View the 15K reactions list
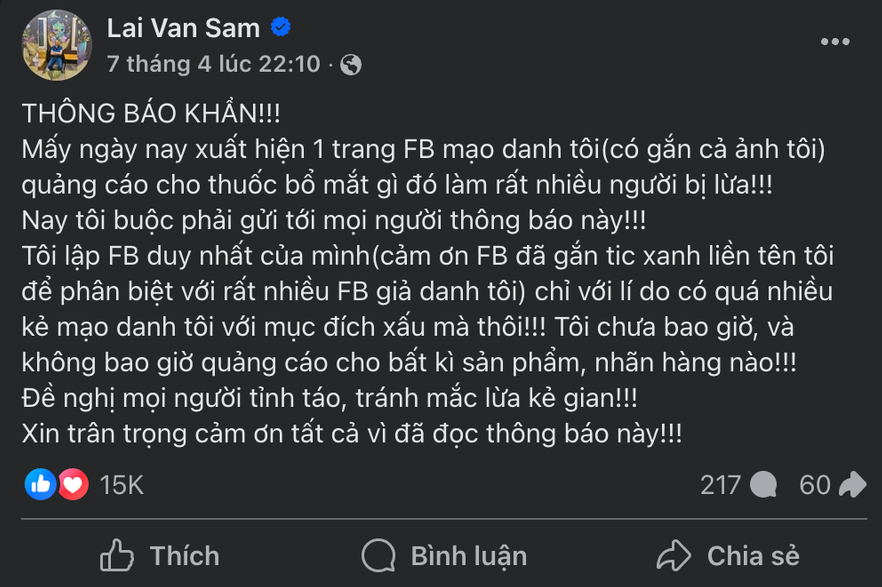 122,486
